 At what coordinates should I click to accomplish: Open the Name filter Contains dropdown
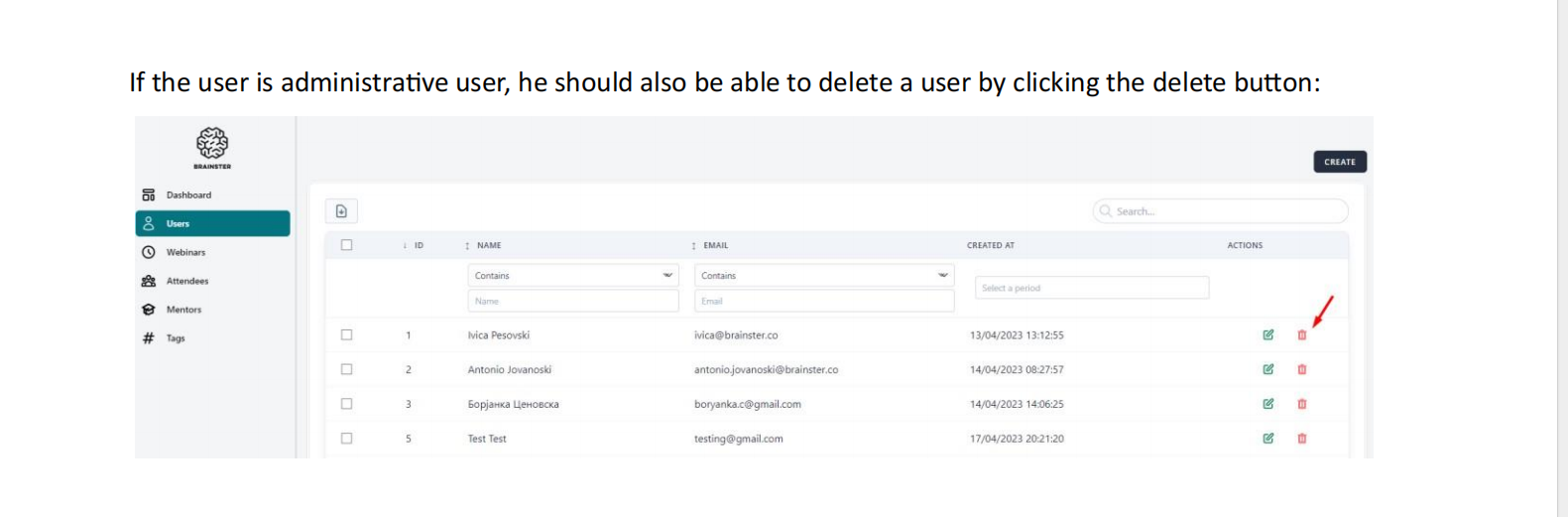(x=572, y=276)
